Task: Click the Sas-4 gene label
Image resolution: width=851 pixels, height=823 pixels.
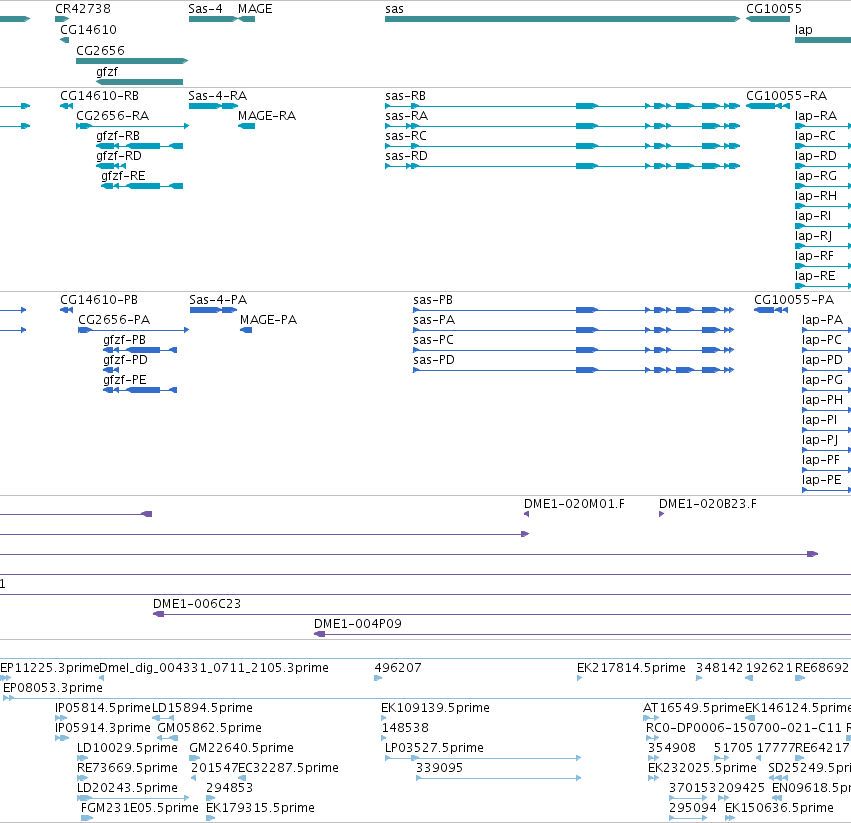Action: tap(205, 9)
